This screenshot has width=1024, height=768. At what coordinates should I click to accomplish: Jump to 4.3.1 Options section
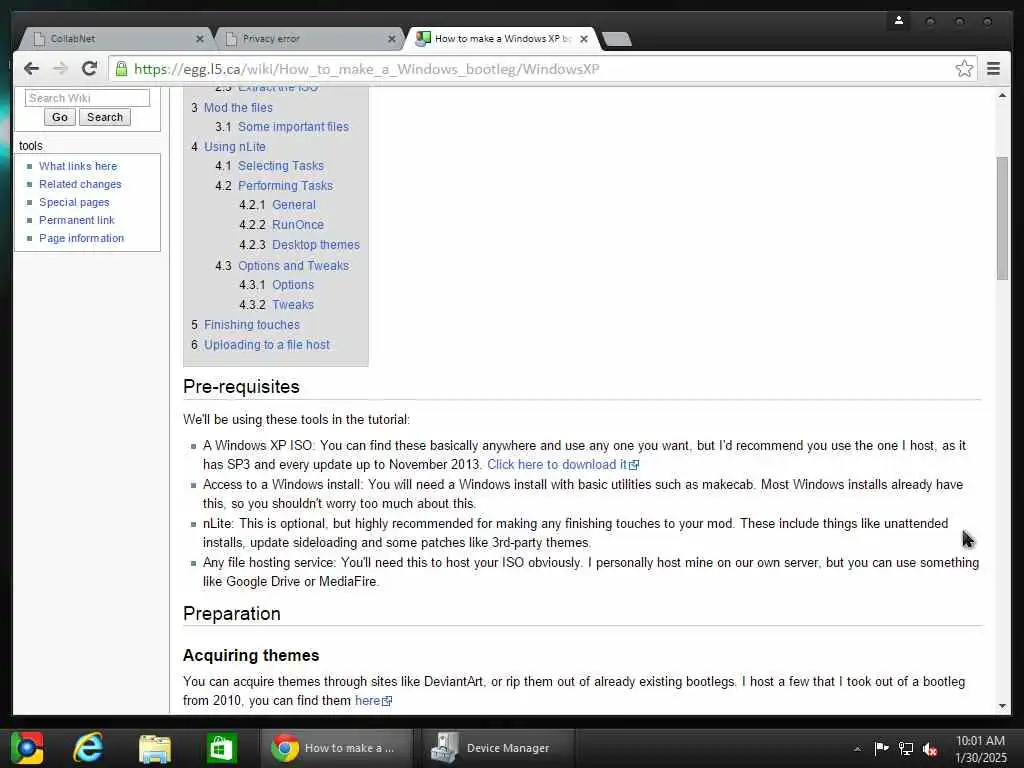pyautogui.click(x=293, y=285)
